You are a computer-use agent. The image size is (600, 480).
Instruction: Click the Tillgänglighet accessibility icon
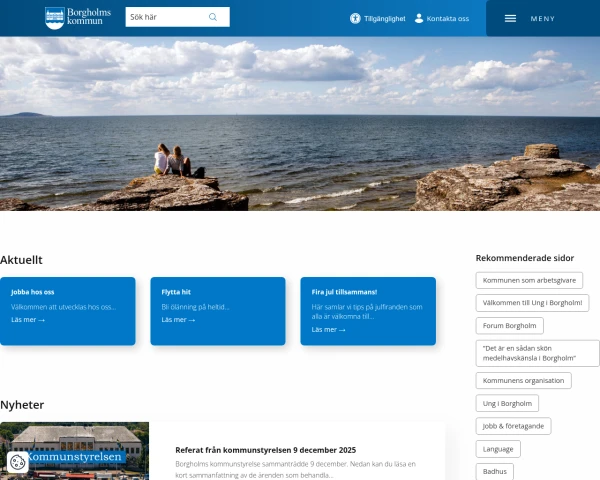coord(355,18)
